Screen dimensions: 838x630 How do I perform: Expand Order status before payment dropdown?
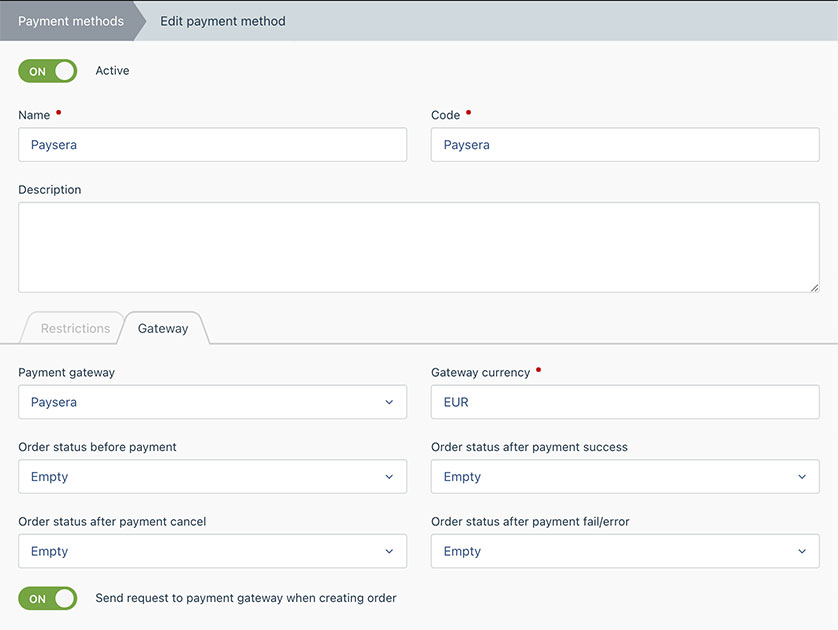213,477
